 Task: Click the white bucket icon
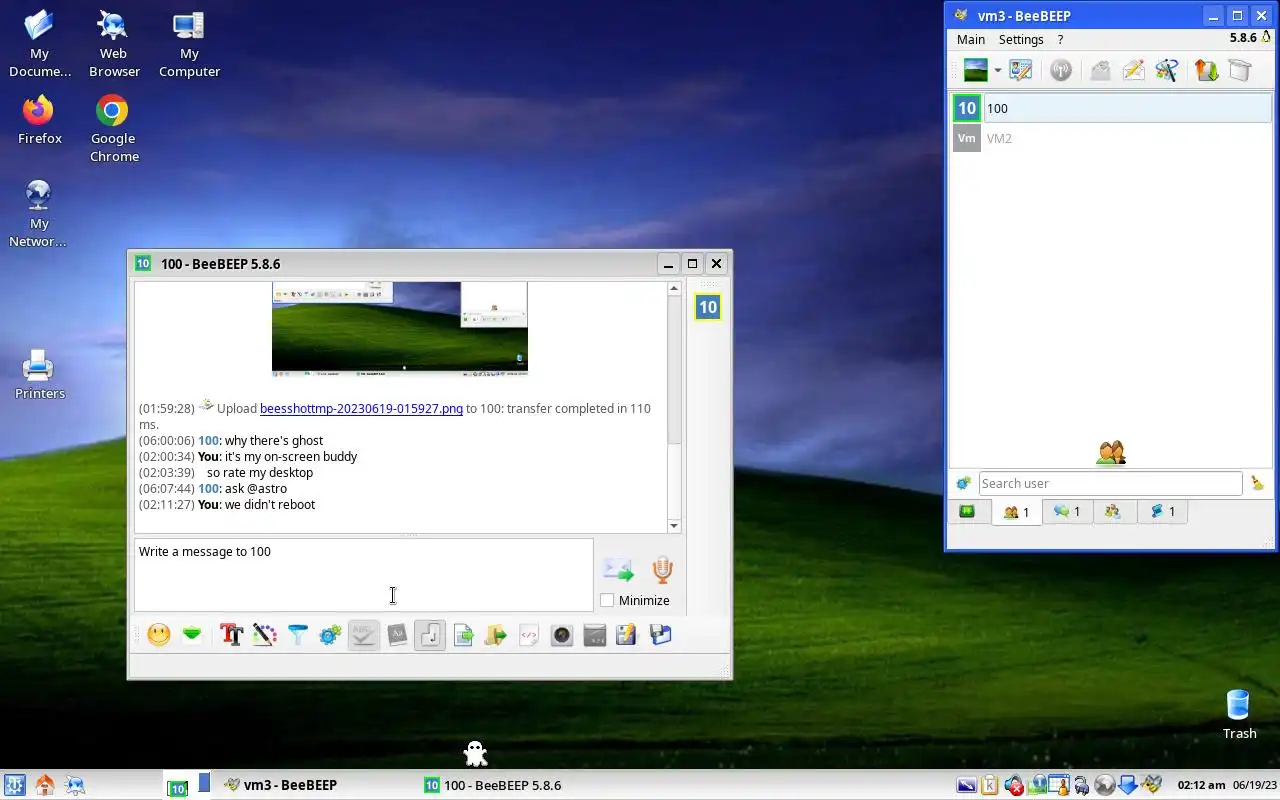click(1239, 70)
